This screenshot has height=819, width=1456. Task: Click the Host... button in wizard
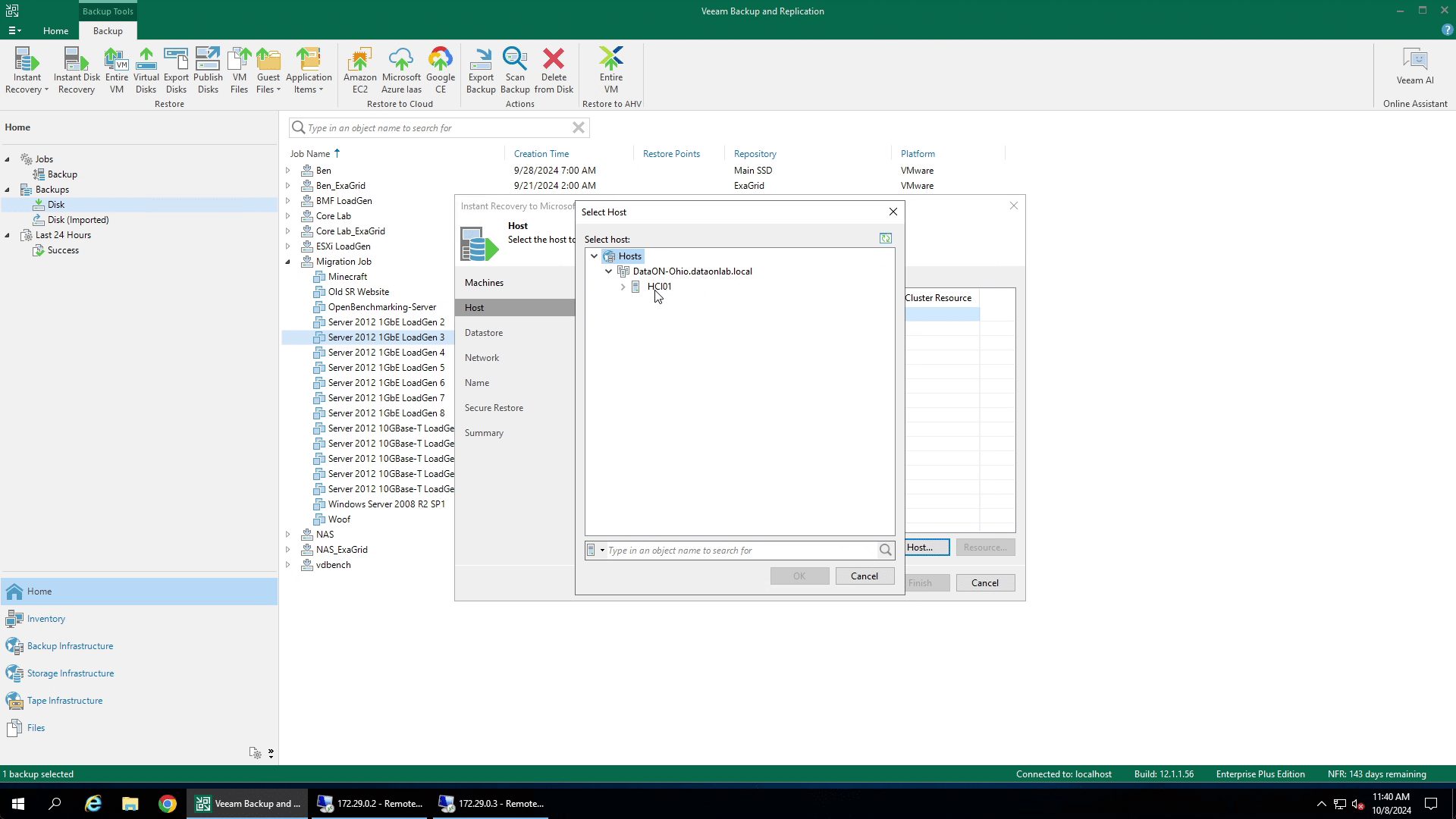(926, 548)
